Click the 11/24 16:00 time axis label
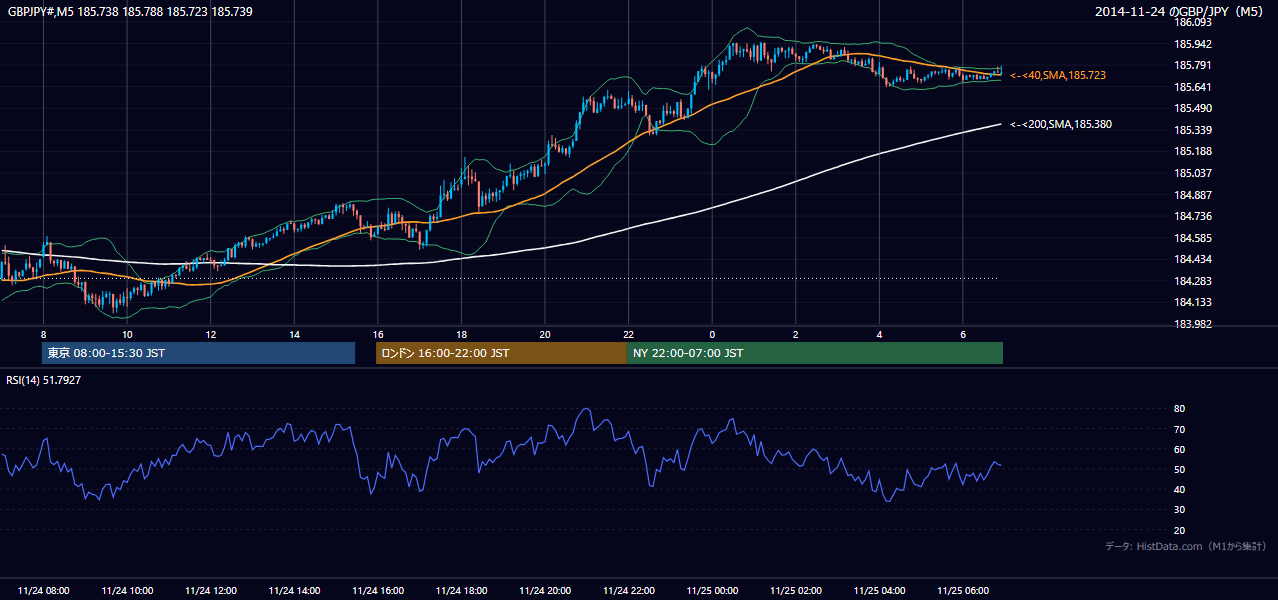The image size is (1278, 600). (x=378, y=591)
